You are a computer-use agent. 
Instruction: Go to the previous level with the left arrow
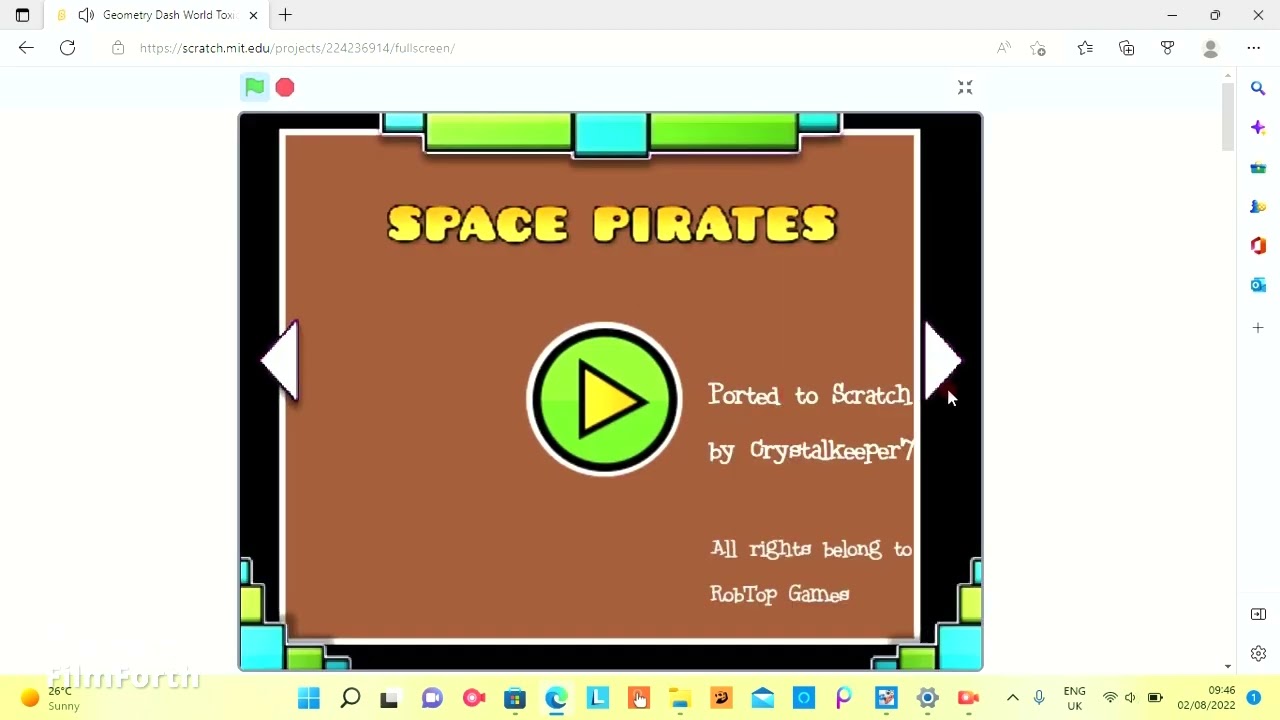(280, 361)
